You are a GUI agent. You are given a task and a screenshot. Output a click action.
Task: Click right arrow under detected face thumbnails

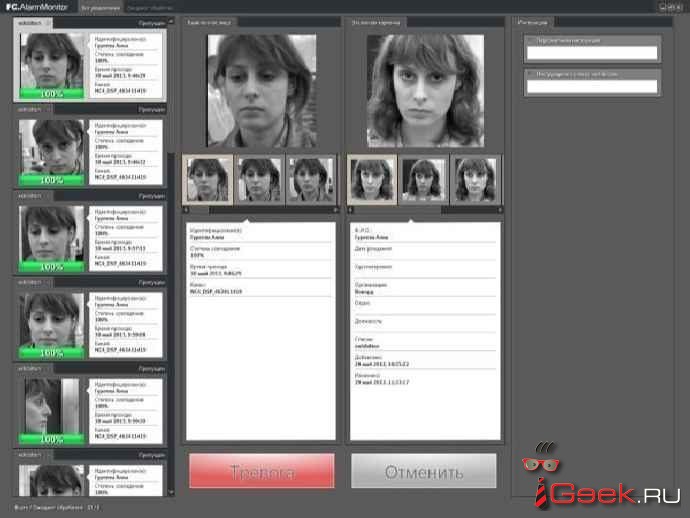(335, 210)
